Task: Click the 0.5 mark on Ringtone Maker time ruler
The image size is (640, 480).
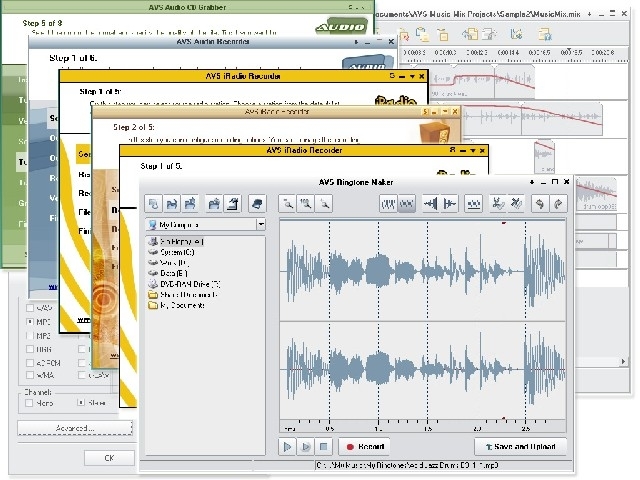Action: (330, 429)
